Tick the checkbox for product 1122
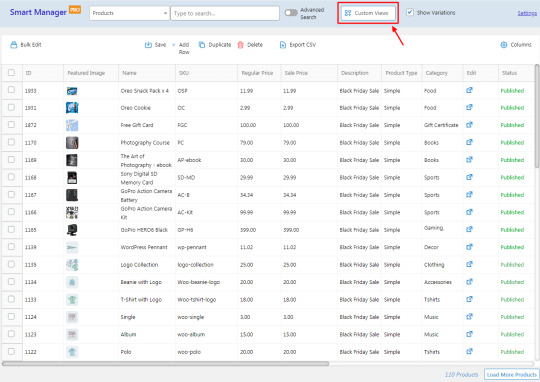 click(11, 352)
